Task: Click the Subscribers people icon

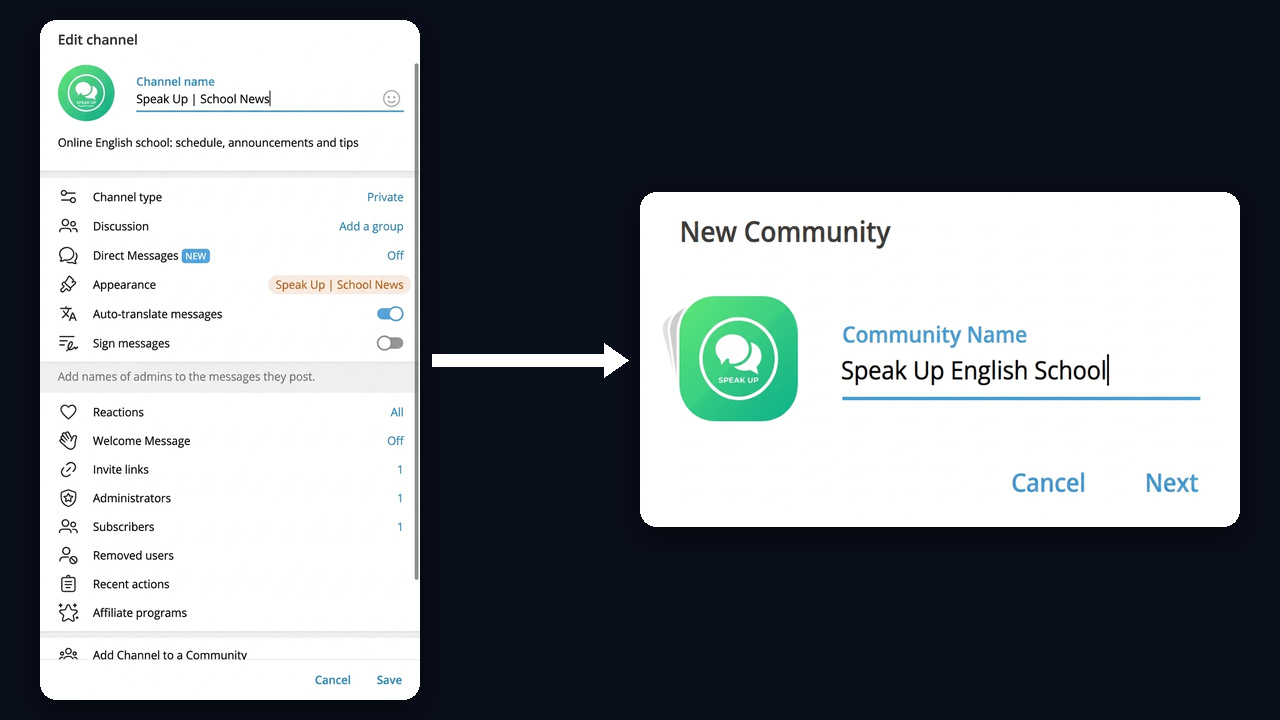Action: pyautogui.click(x=68, y=526)
